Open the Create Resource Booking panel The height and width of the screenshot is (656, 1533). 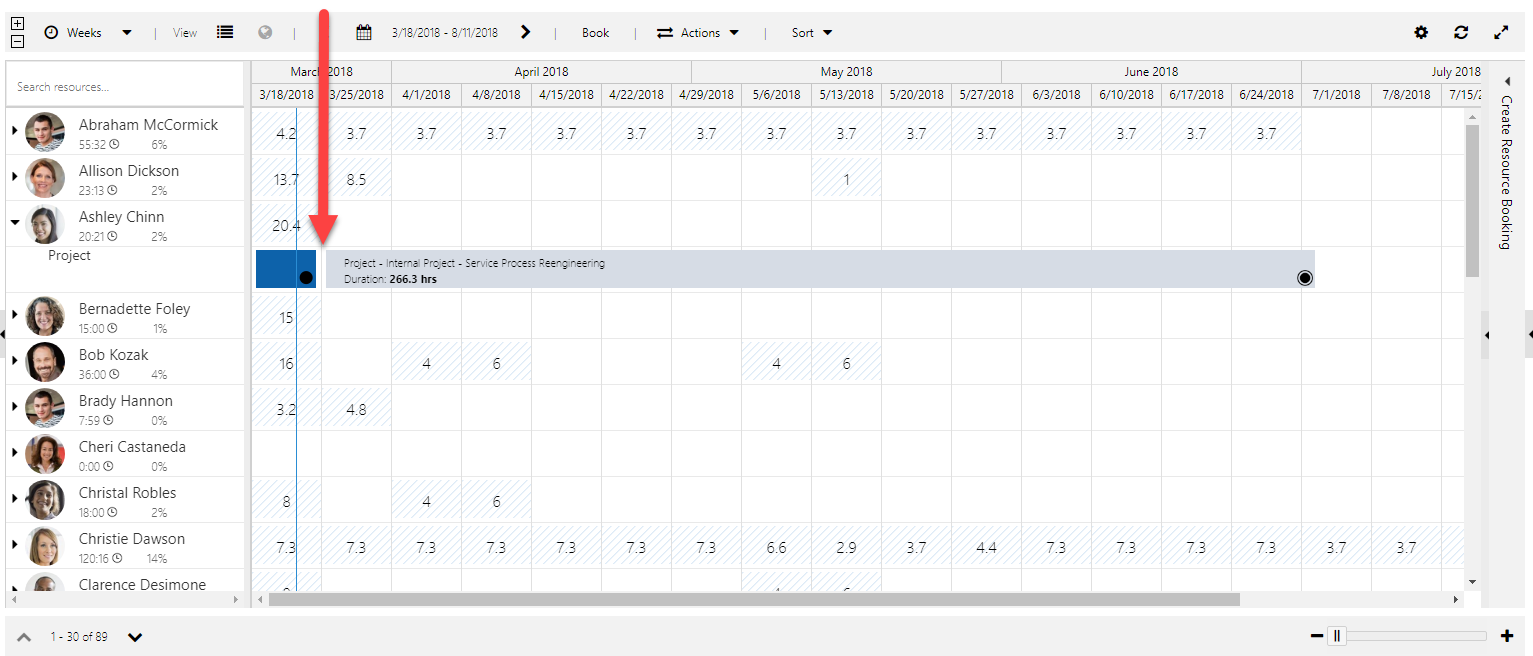[x=1506, y=170]
